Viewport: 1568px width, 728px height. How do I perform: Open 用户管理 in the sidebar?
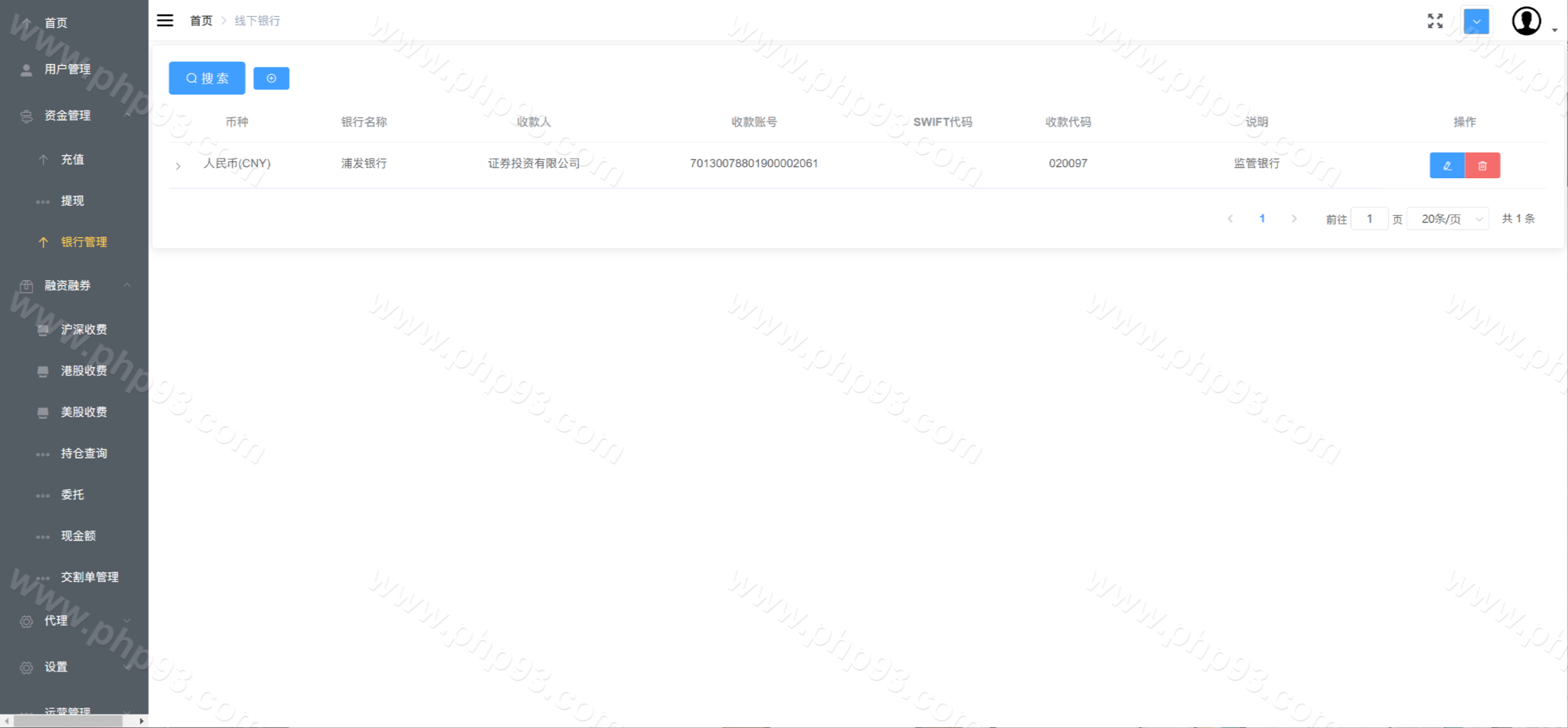tap(67, 69)
